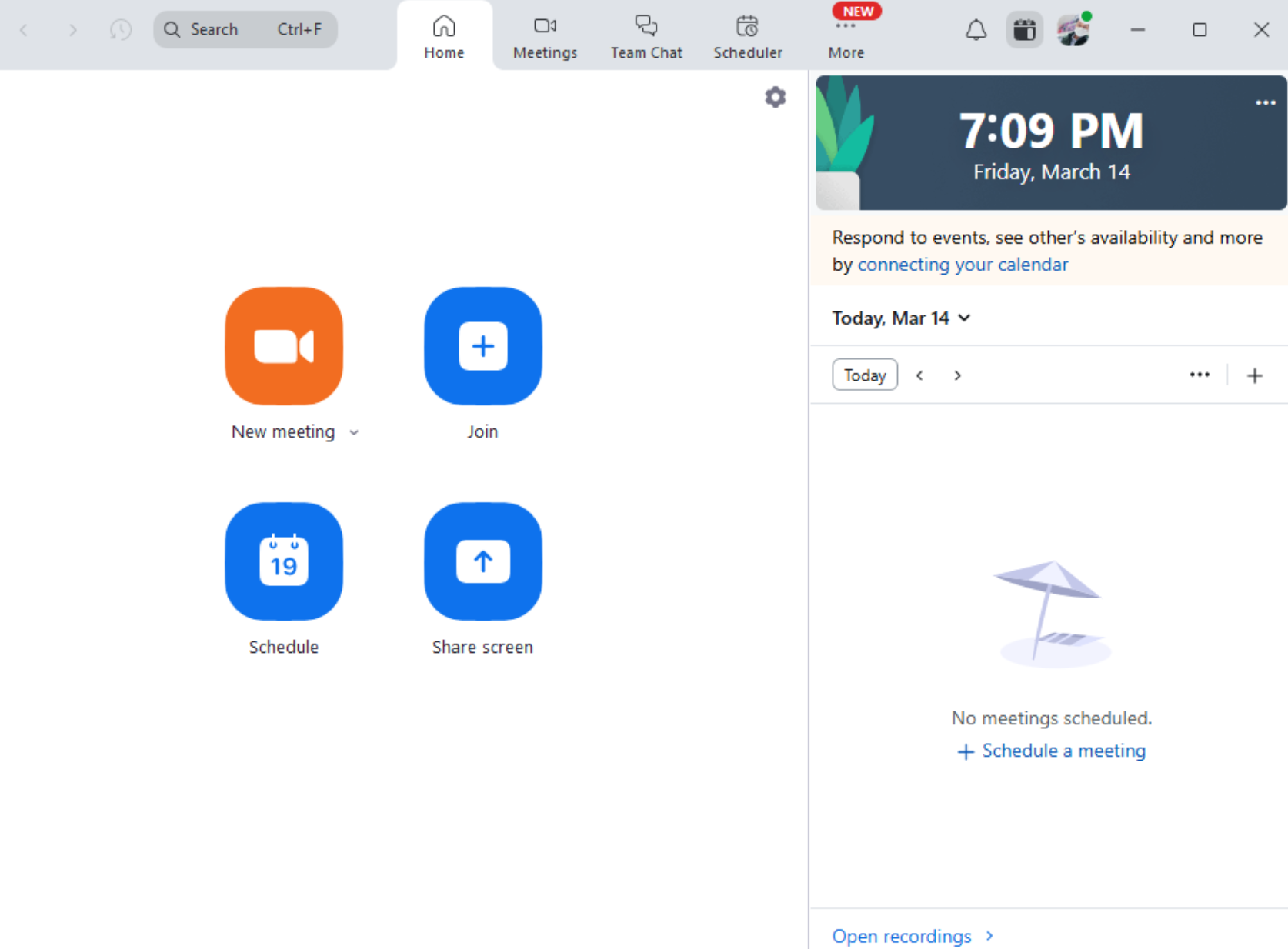1288x949 pixels.
Task: Expand the Today, Mar 14 date picker
Action: [x=901, y=318]
